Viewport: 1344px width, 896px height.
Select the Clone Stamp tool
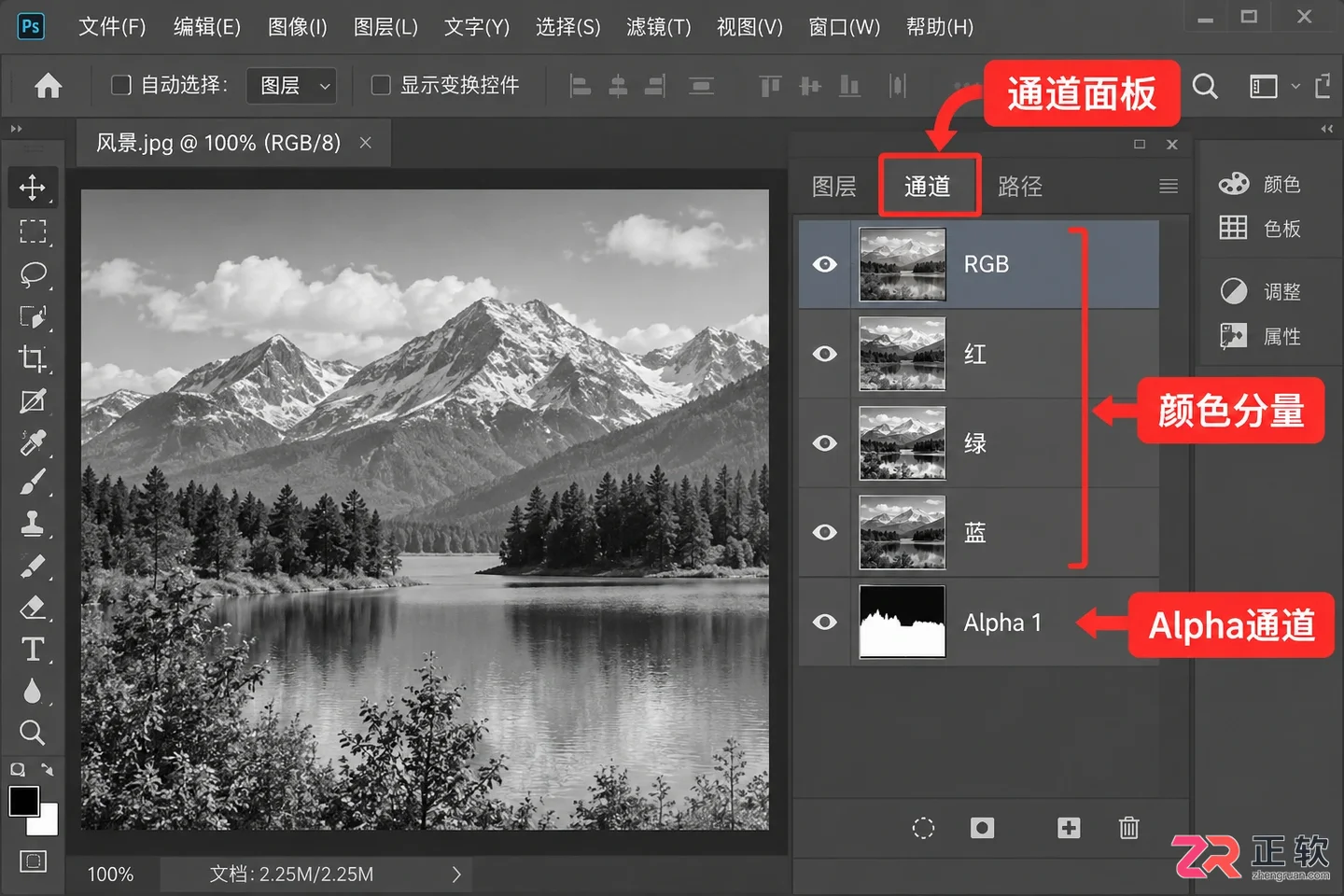click(x=33, y=524)
